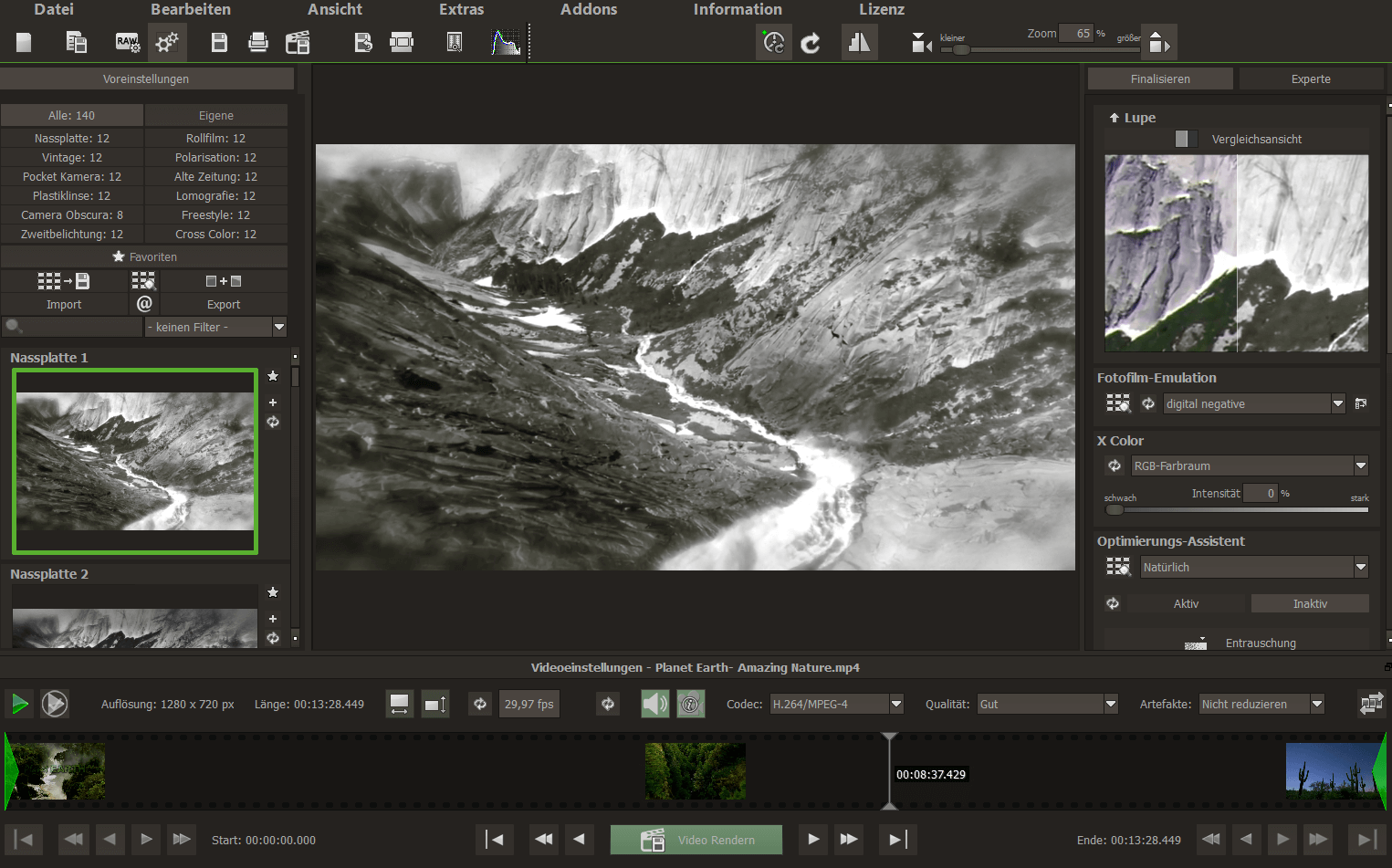Open the Addons menu
Viewport: 1392px width, 868px height.
pos(589,9)
